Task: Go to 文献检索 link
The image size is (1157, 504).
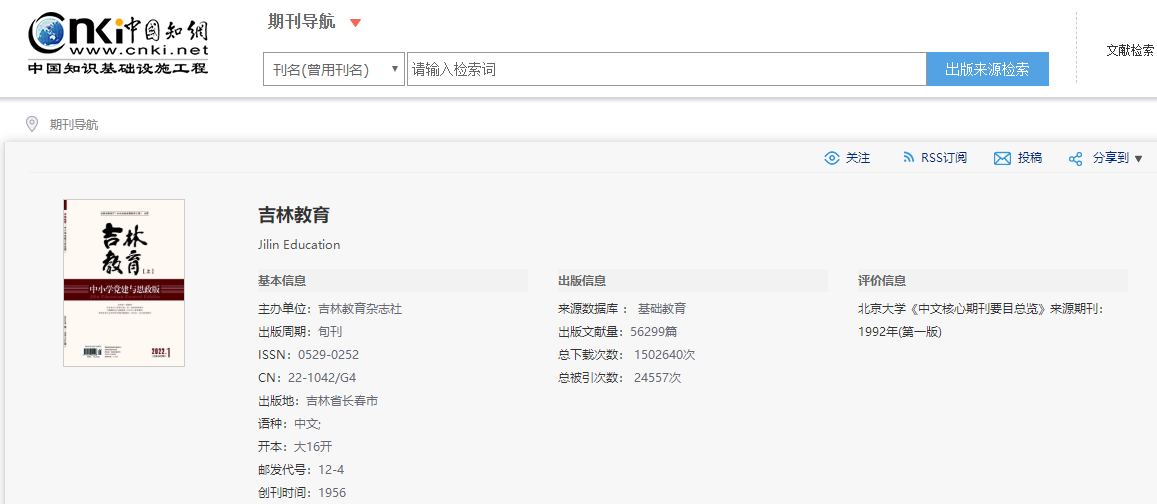Action: (x=1130, y=50)
